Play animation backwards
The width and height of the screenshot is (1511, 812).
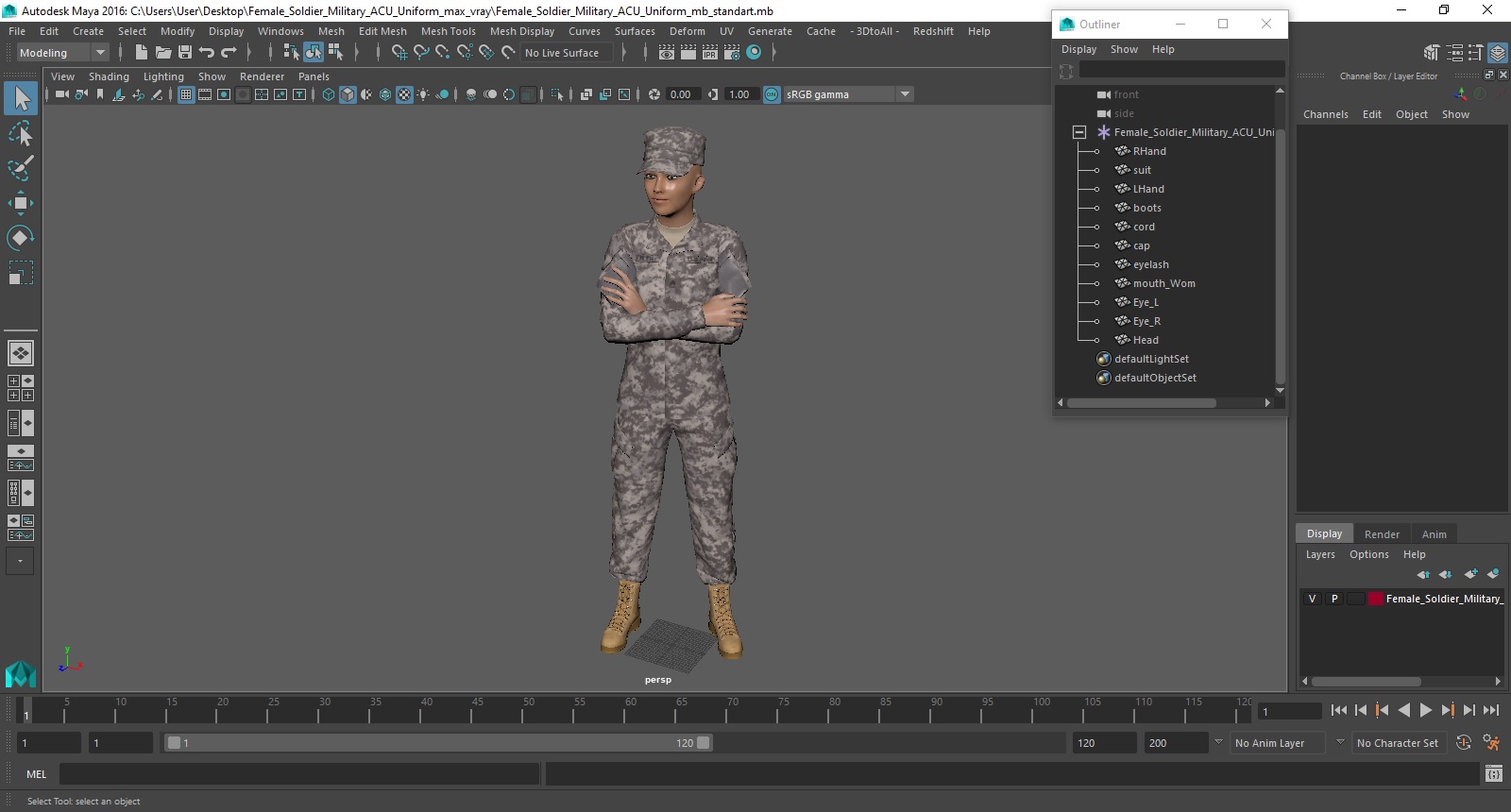(x=1404, y=710)
